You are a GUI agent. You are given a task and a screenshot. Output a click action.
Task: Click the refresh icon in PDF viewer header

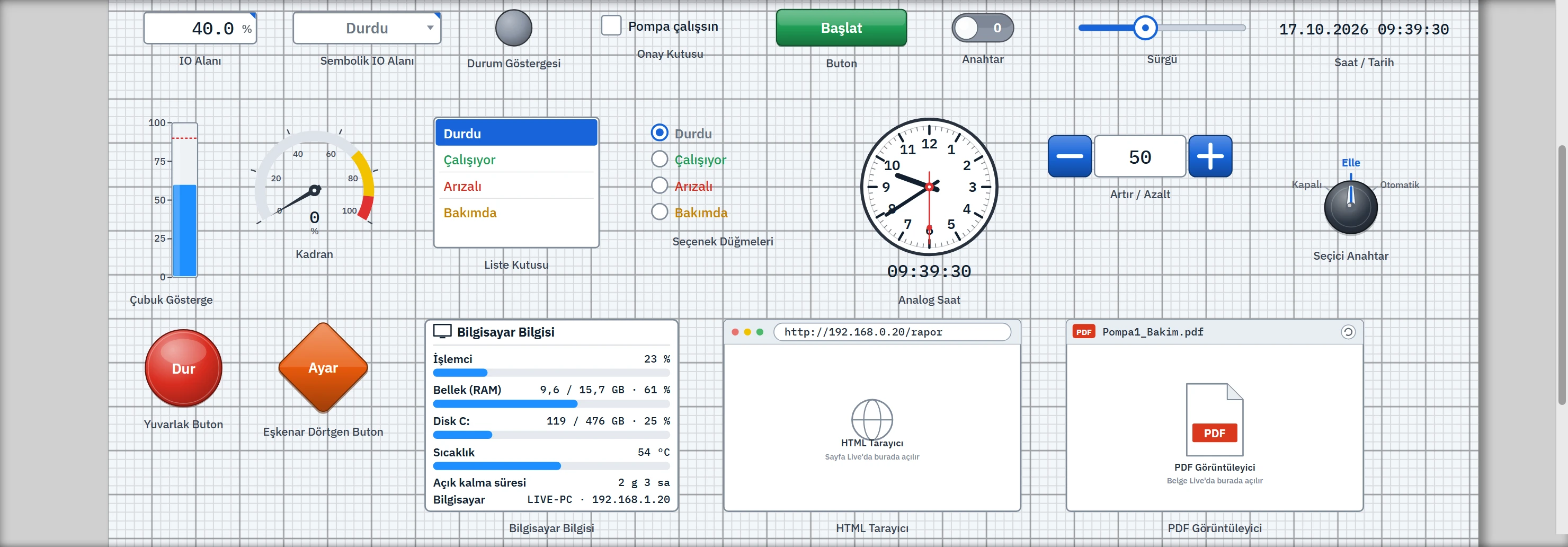(x=1348, y=332)
